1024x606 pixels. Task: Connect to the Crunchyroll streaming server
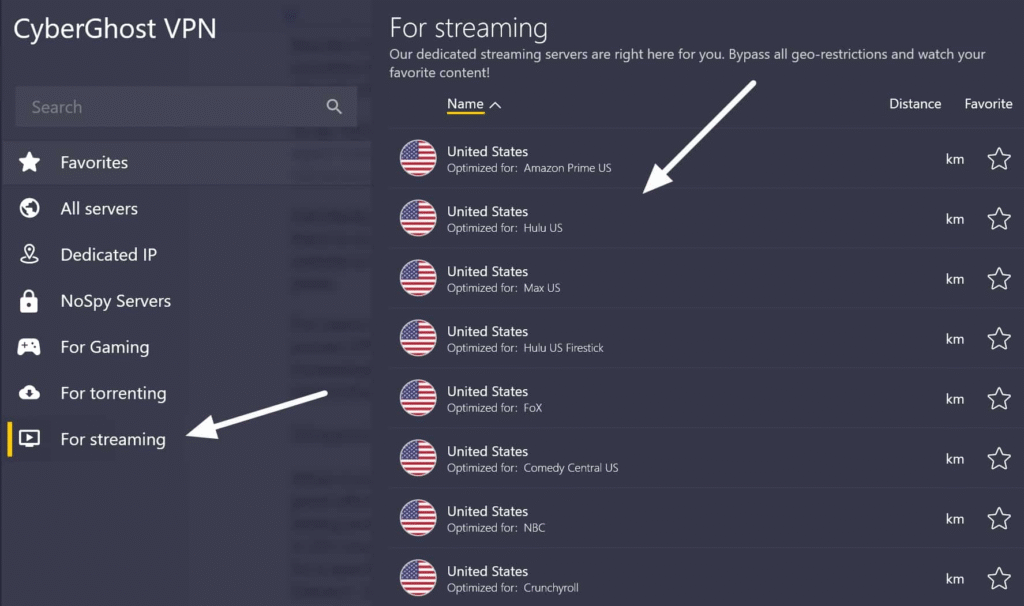pyautogui.click(x=550, y=578)
